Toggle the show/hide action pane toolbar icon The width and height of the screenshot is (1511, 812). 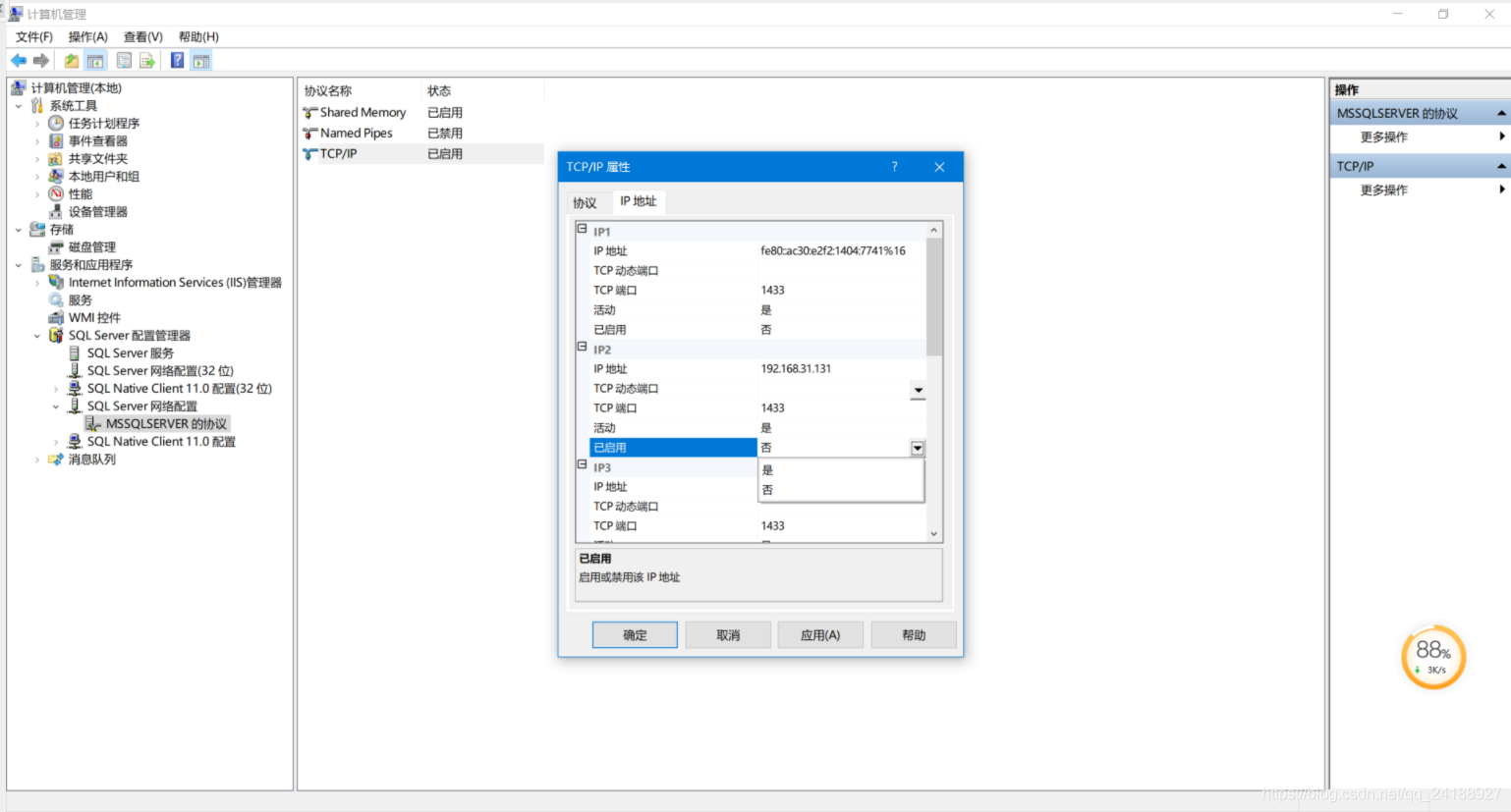pos(201,61)
